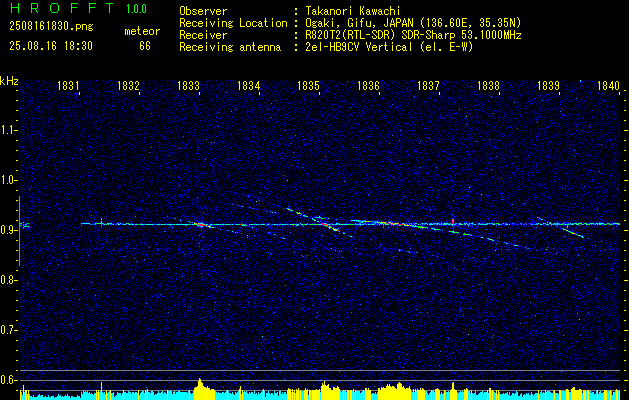The image size is (629, 400).
Task: Click the 1832 time marker
Action: 128,86
